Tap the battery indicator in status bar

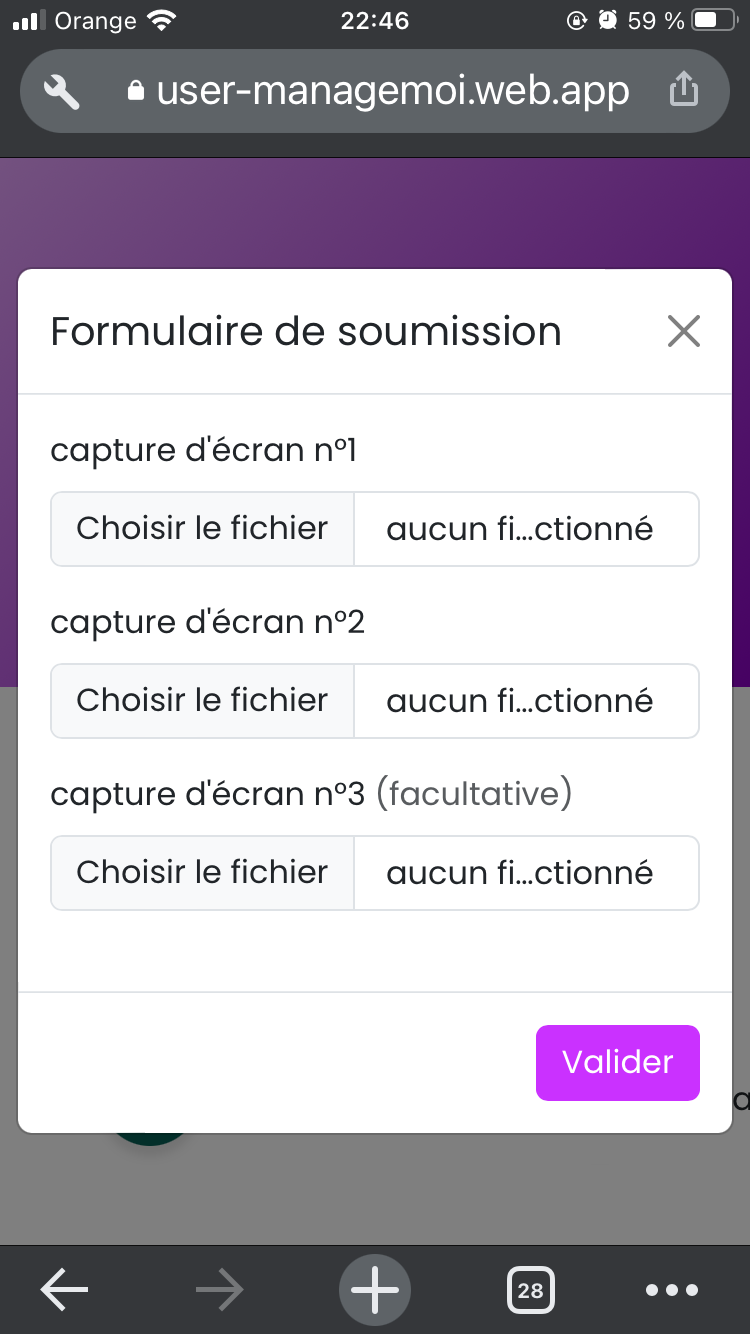pos(718,20)
